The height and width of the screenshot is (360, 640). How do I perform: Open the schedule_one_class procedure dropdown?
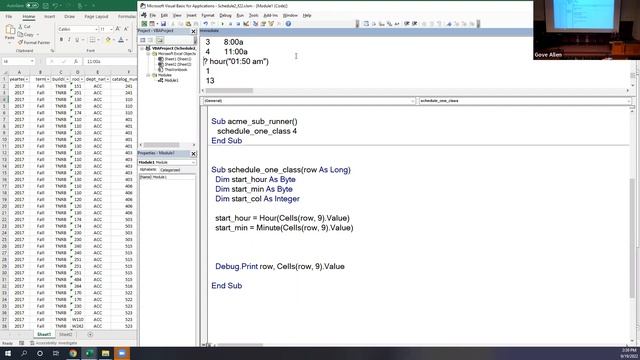coord(629,100)
